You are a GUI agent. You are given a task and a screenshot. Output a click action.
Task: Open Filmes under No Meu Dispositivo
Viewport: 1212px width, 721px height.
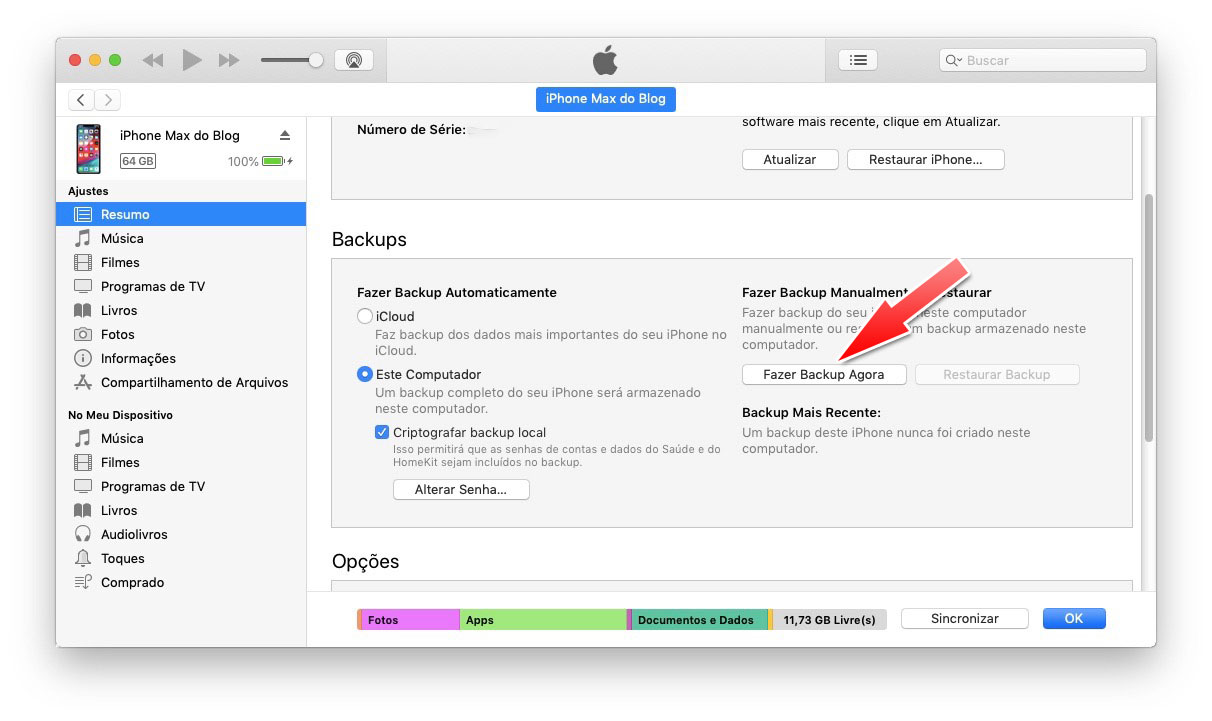click(181, 462)
